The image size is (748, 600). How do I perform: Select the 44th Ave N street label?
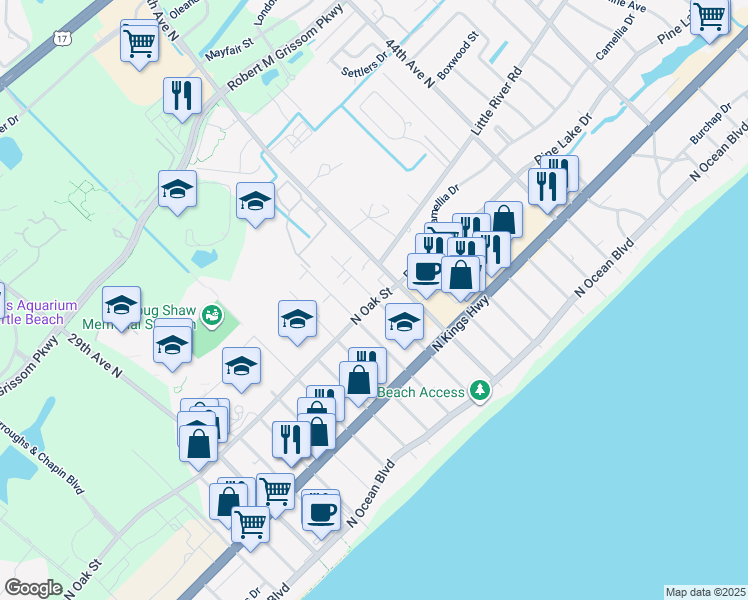410,63
